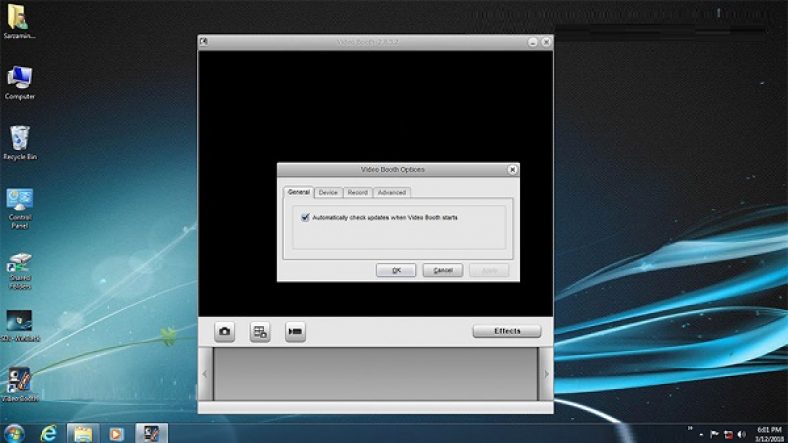788x443 pixels.
Task: Select the Computer desktop icon
Action: click(x=20, y=83)
